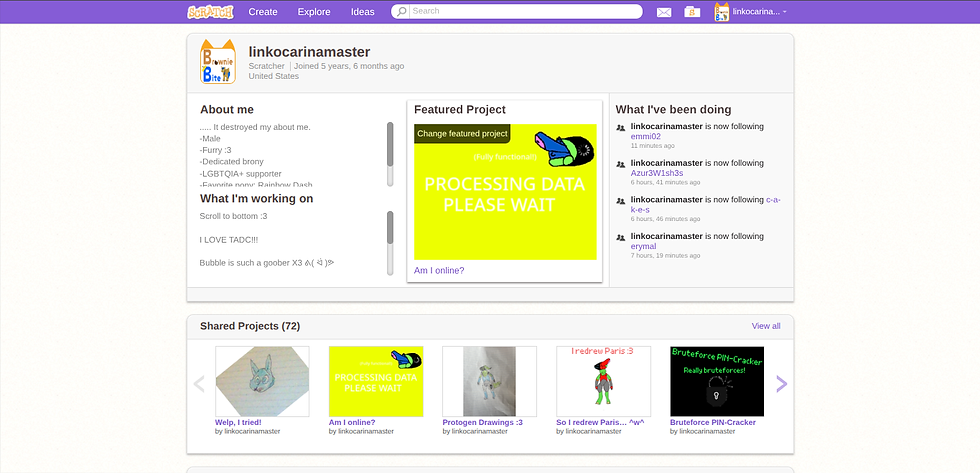980x473 pixels.
Task: Click the What I'm working on scrollbar
Action: click(x=390, y=242)
